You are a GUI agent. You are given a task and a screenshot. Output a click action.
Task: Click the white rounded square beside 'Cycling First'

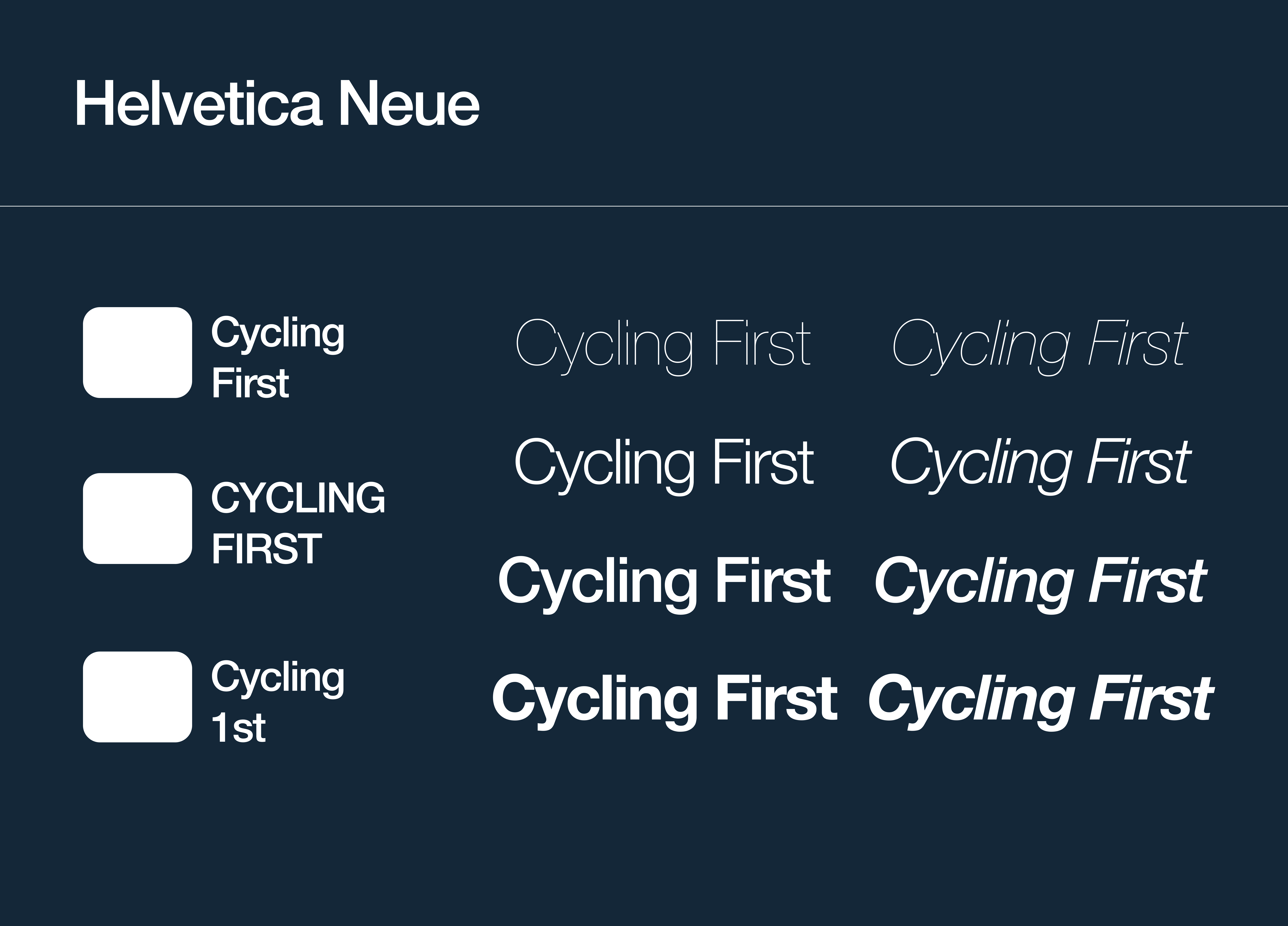coord(137,353)
